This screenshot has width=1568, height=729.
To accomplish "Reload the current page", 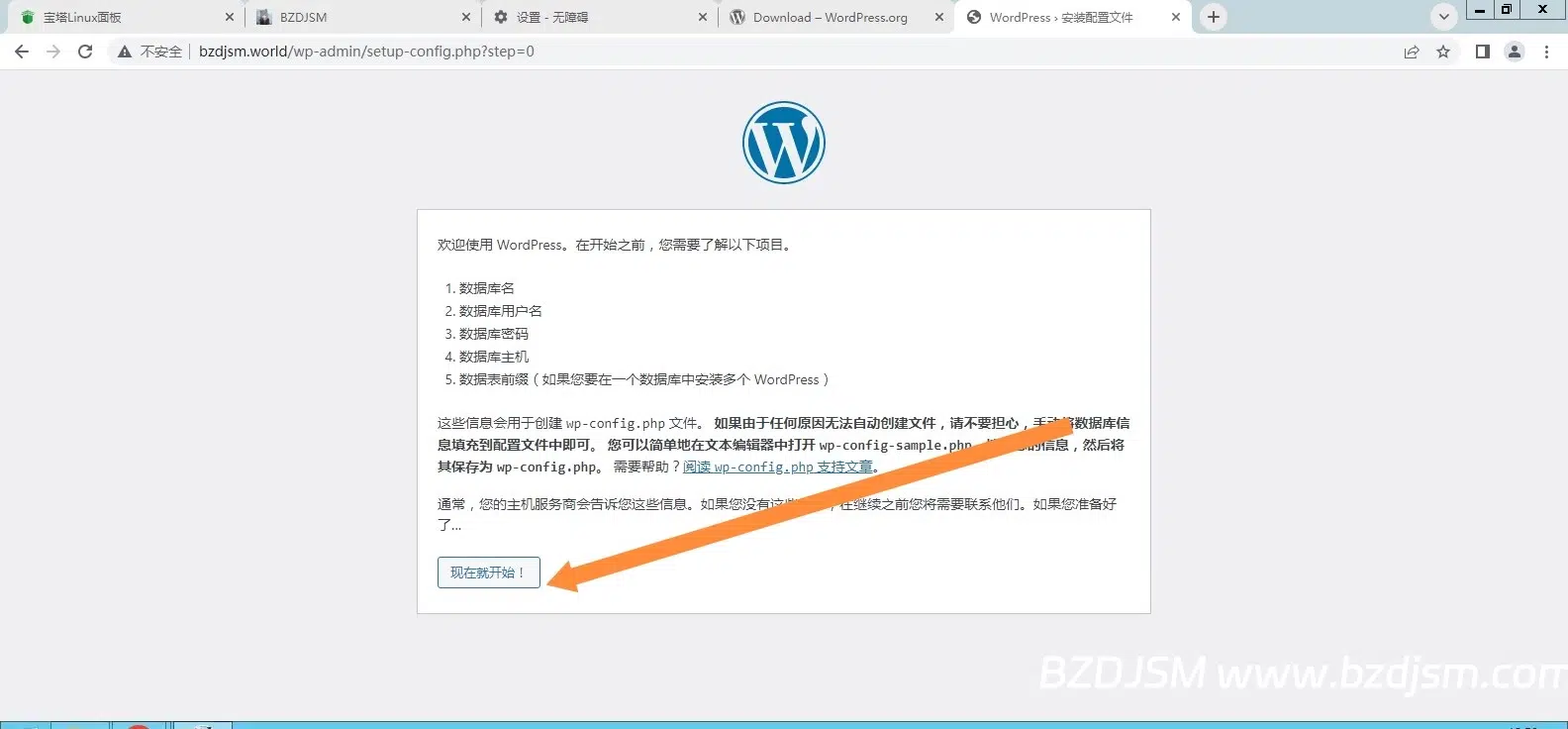I will pos(85,52).
